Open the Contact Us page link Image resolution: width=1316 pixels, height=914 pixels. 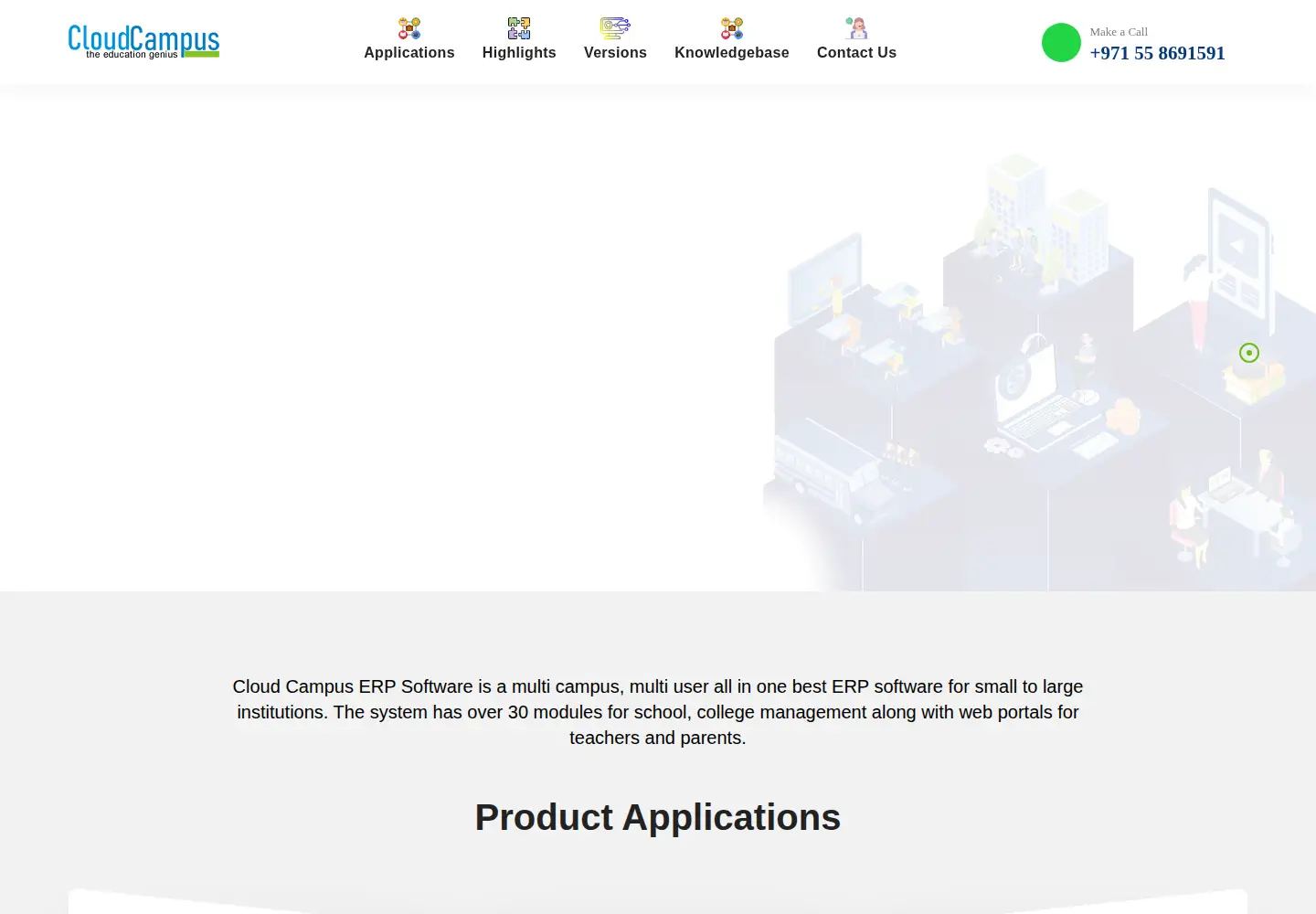[x=856, y=53]
